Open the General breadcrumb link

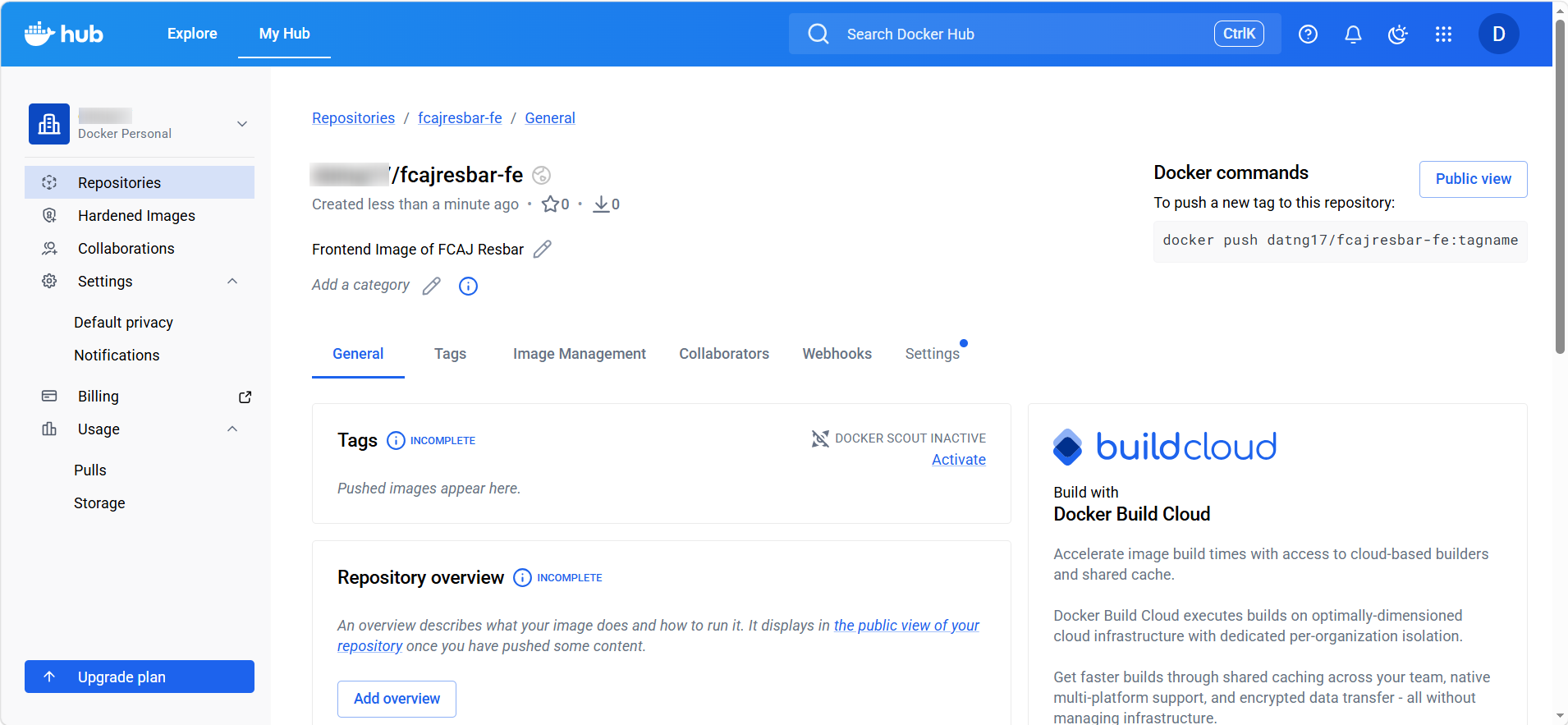click(x=550, y=118)
